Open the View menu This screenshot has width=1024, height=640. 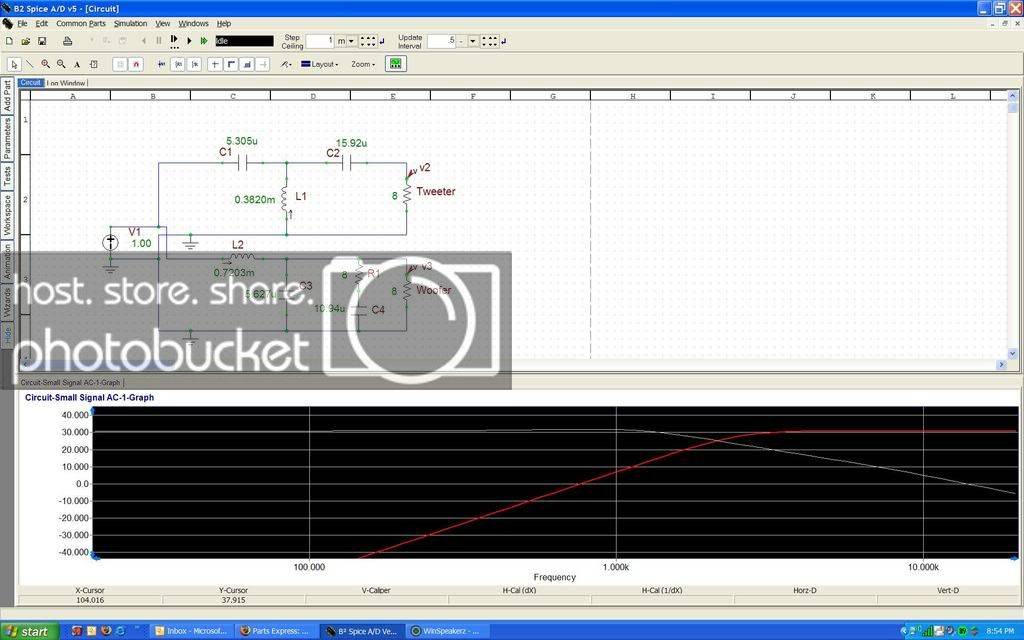click(x=163, y=24)
